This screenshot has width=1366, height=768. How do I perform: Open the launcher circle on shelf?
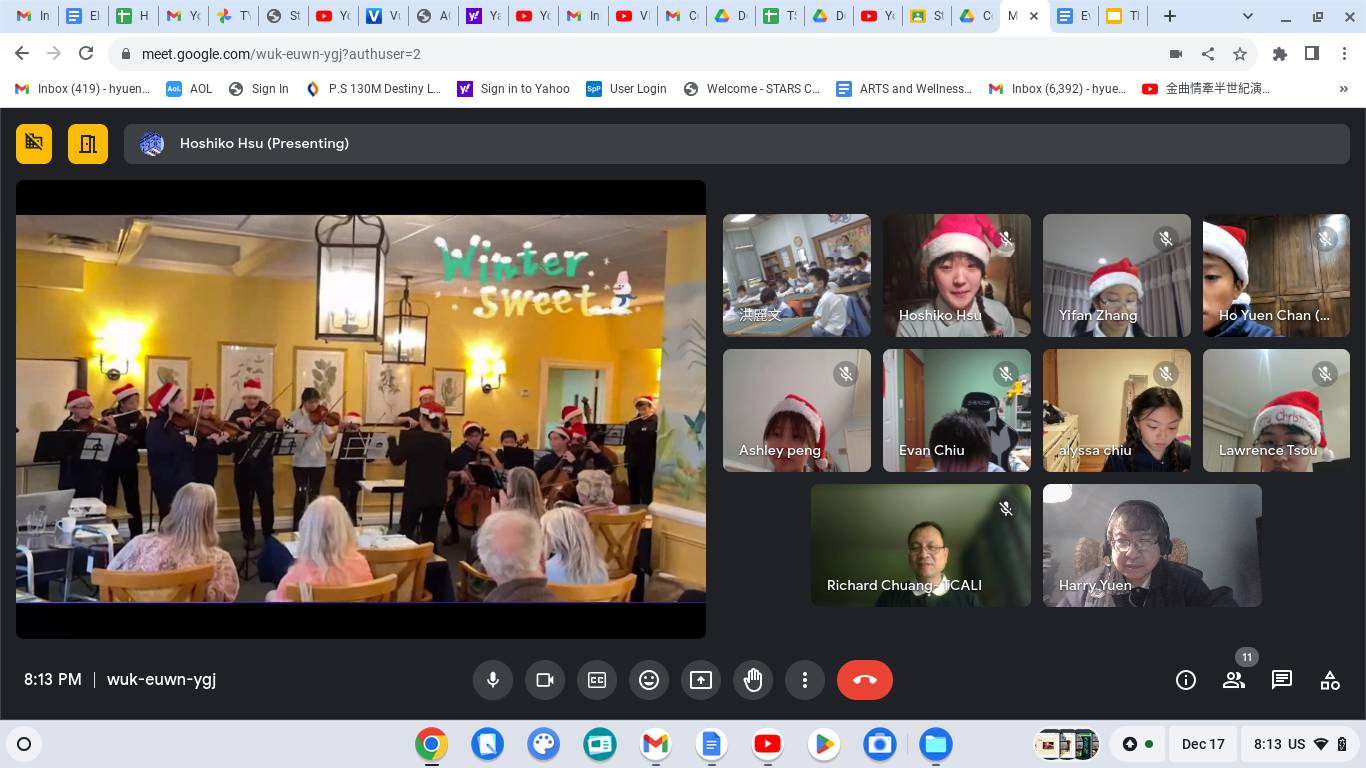pyautogui.click(x=24, y=744)
